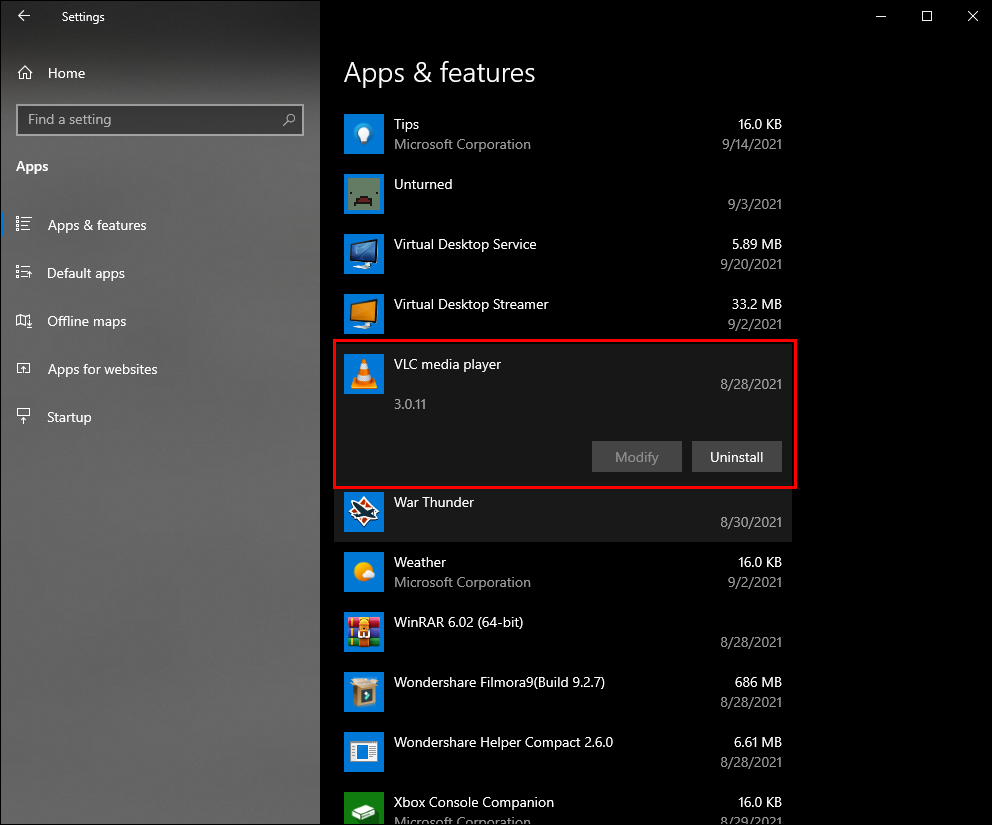Open the Startup apps page
Image resolution: width=992 pixels, height=825 pixels.
[69, 417]
